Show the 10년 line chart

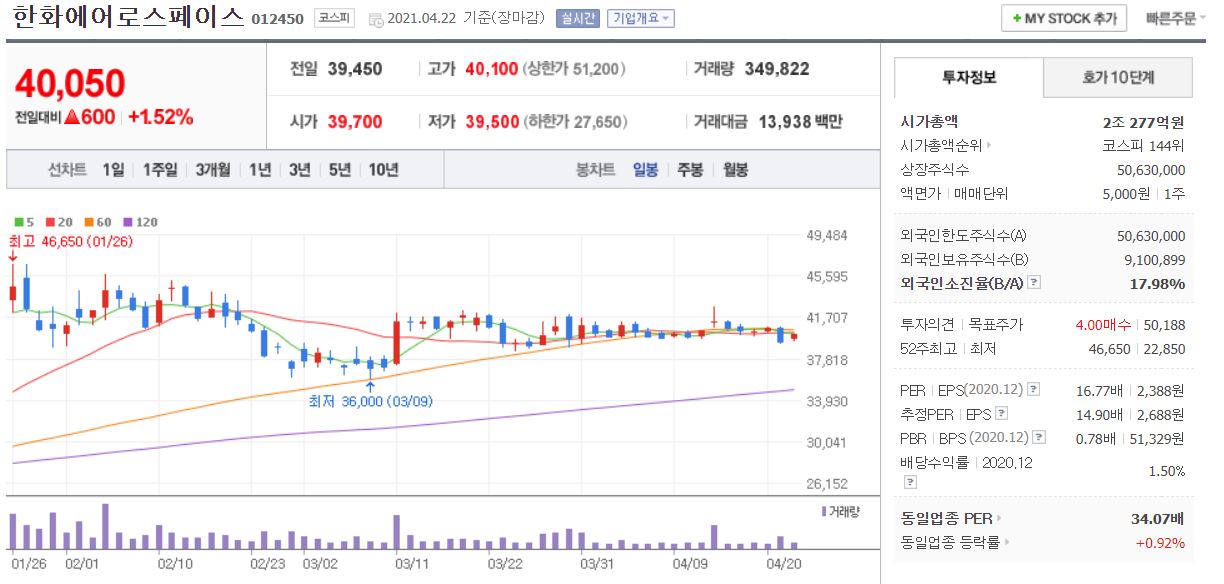pos(383,170)
